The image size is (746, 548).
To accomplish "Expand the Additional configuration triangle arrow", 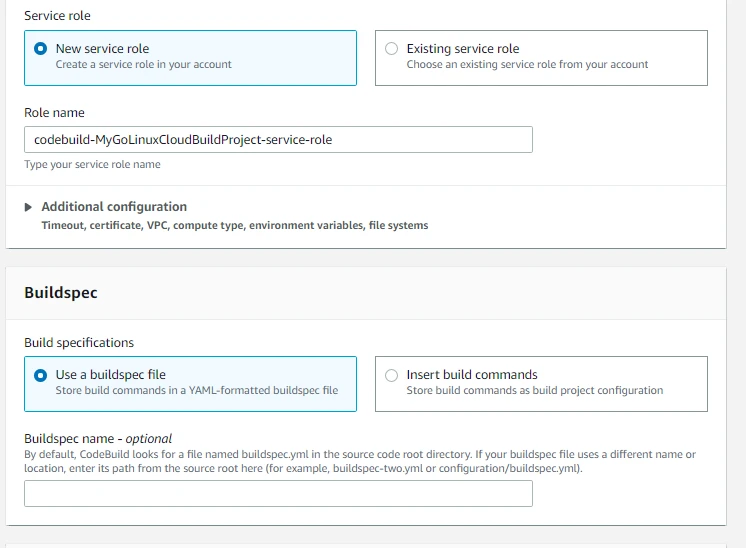I will point(28,207).
